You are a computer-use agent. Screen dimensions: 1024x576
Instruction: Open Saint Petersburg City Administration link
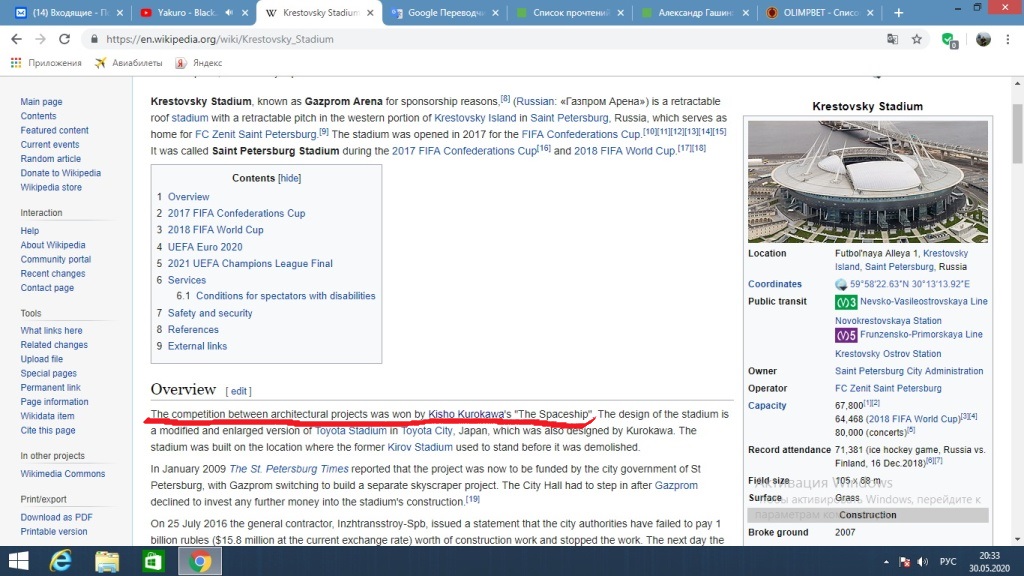coord(909,371)
